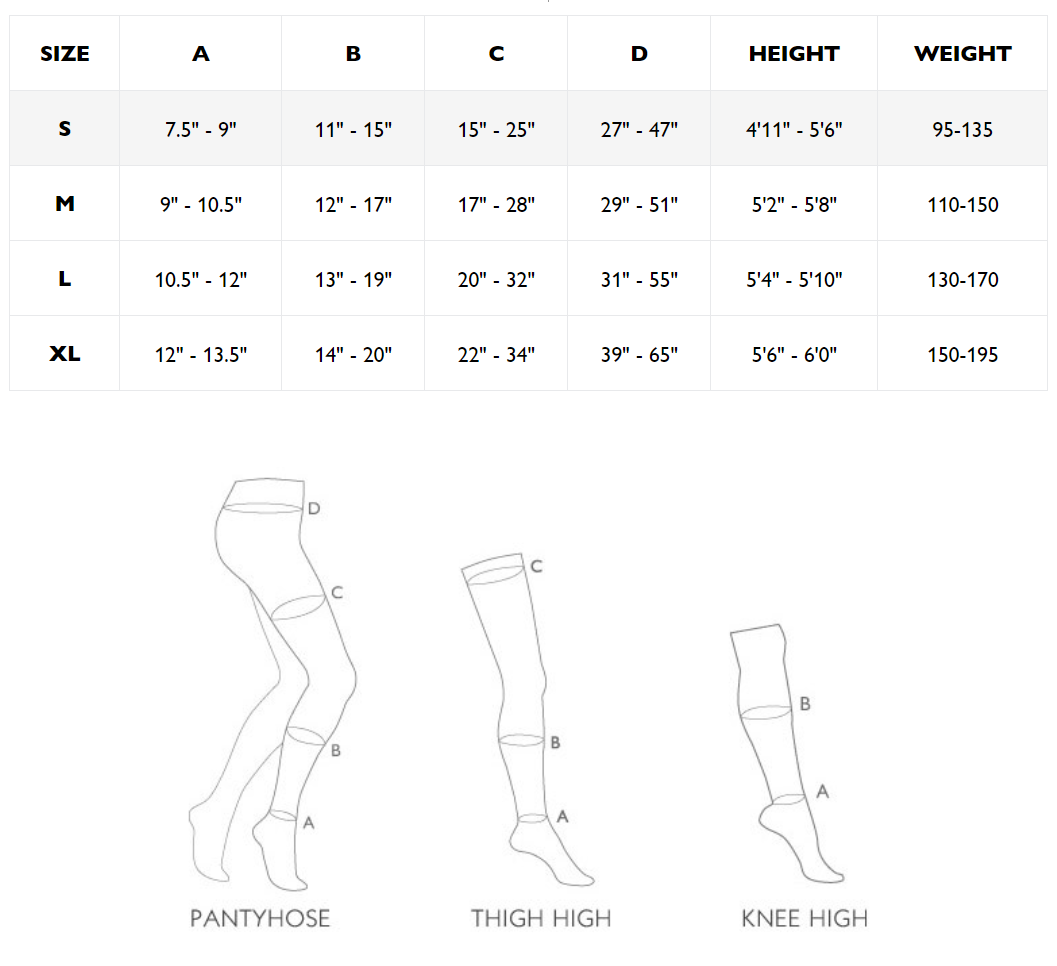Click the C label on thigh high diagram
This screenshot has width=1057, height=966.
click(537, 566)
